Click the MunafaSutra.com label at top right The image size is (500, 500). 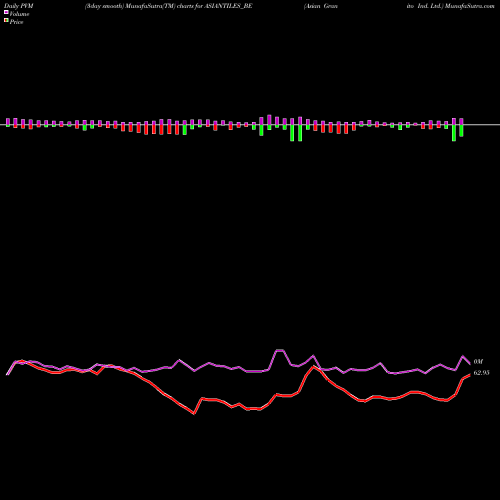pos(470,6)
